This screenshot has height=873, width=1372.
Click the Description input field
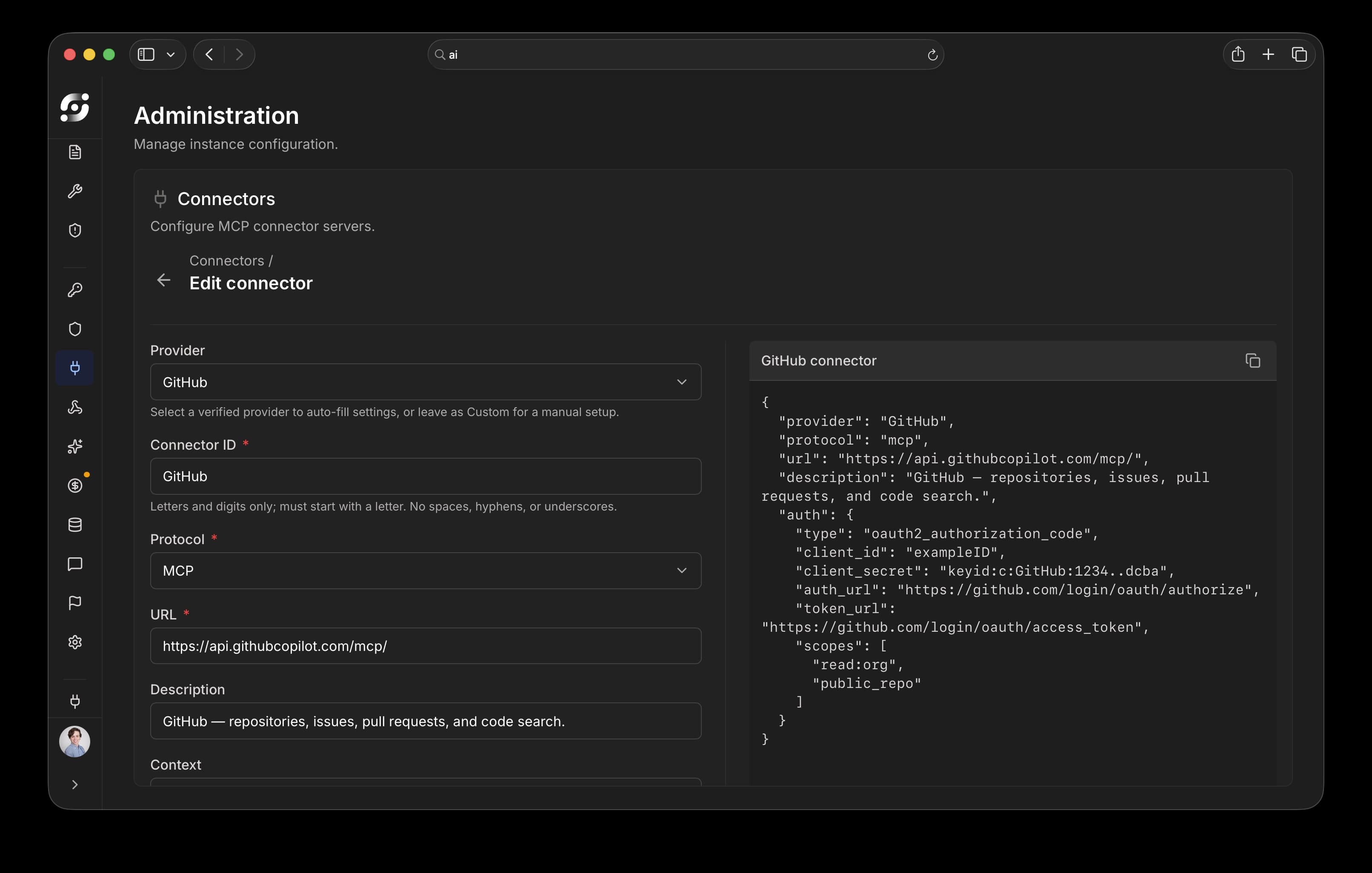coord(426,721)
